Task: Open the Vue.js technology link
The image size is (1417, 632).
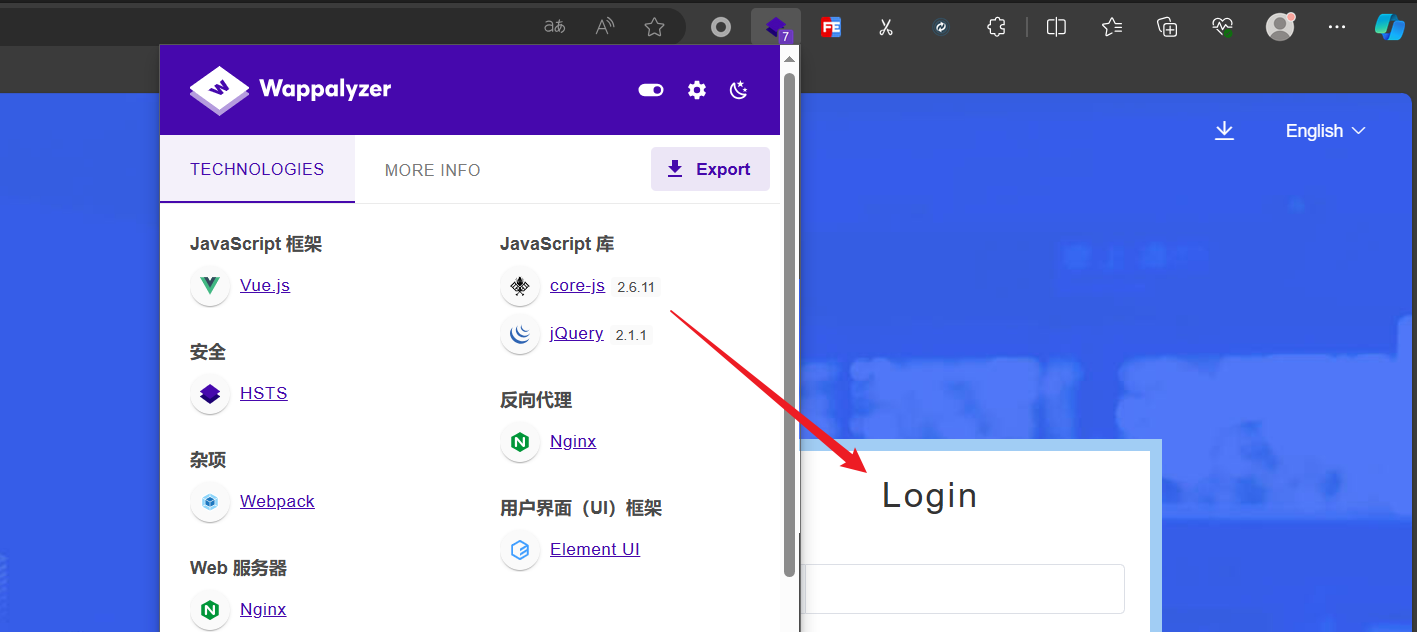Action: coord(265,285)
